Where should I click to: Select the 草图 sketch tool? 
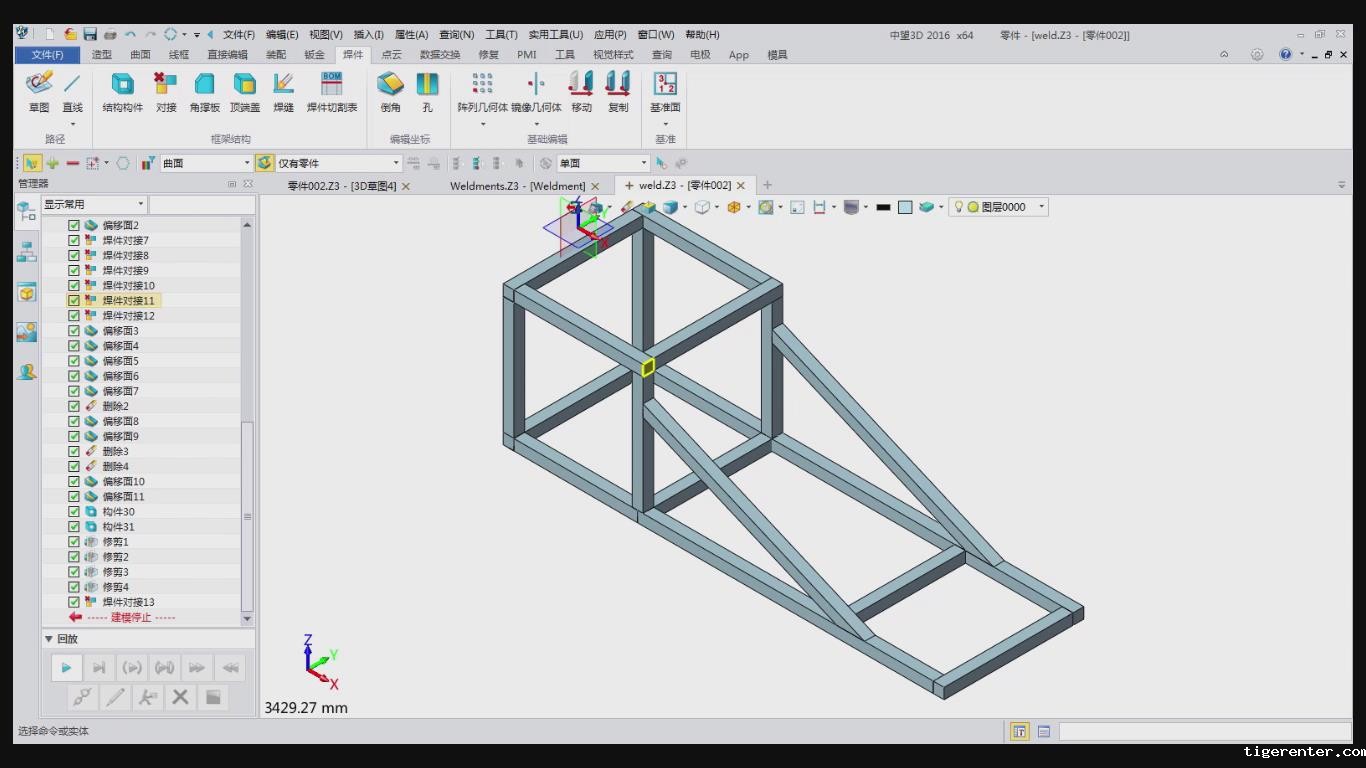tap(39, 91)
